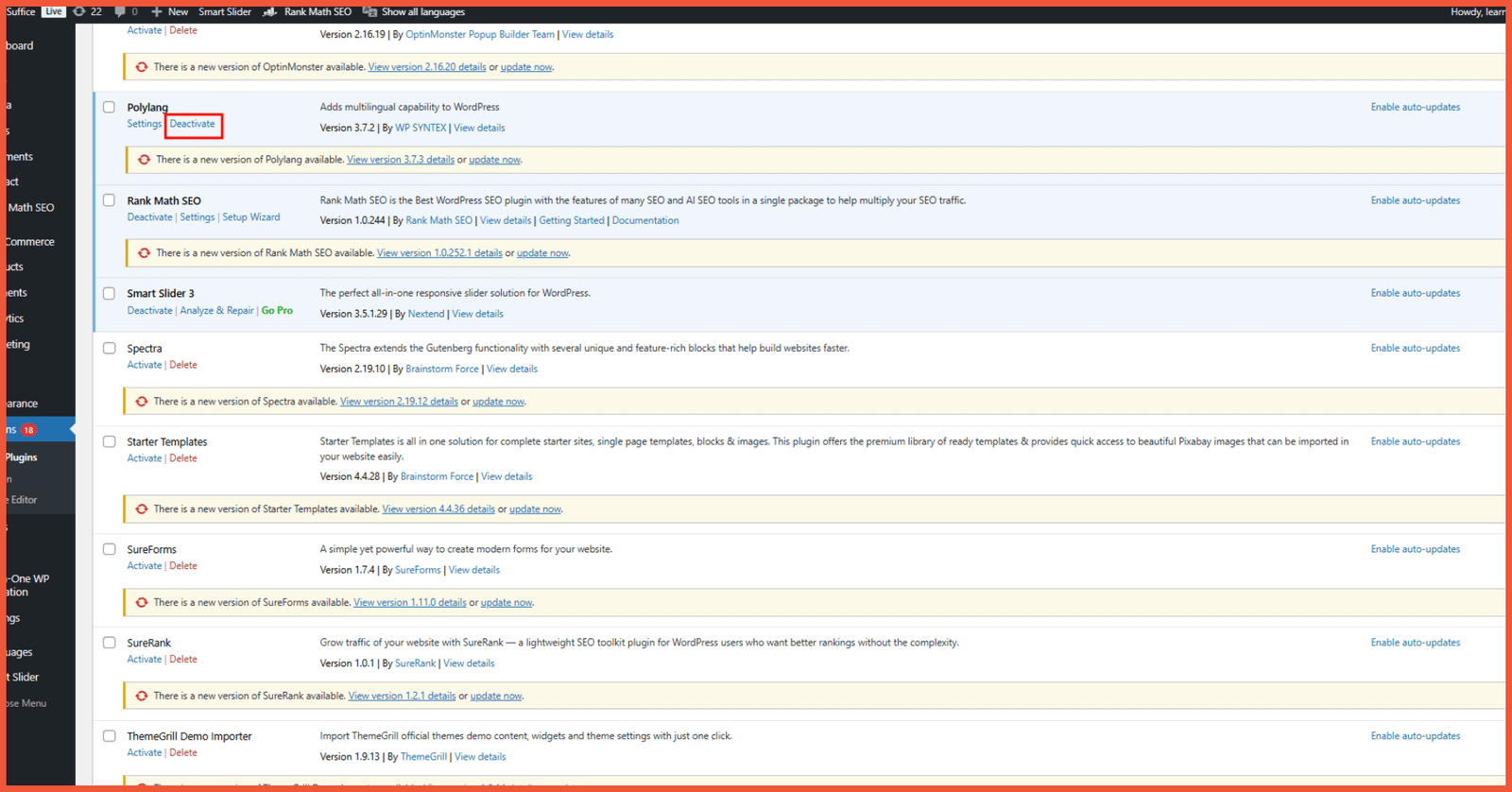Screen dimensions: 1512x792
Task: Update OptinMonster now
Action: [x=526, y=67]
